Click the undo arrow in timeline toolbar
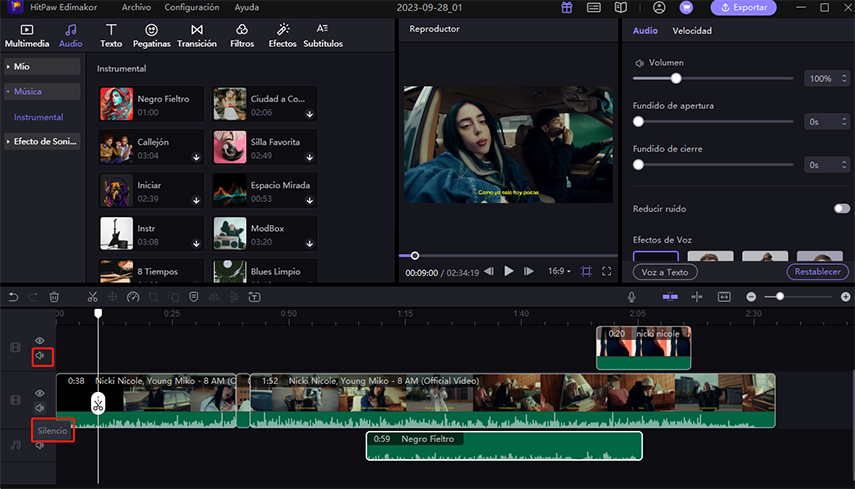The image size is (855, 489). [13, 297]
